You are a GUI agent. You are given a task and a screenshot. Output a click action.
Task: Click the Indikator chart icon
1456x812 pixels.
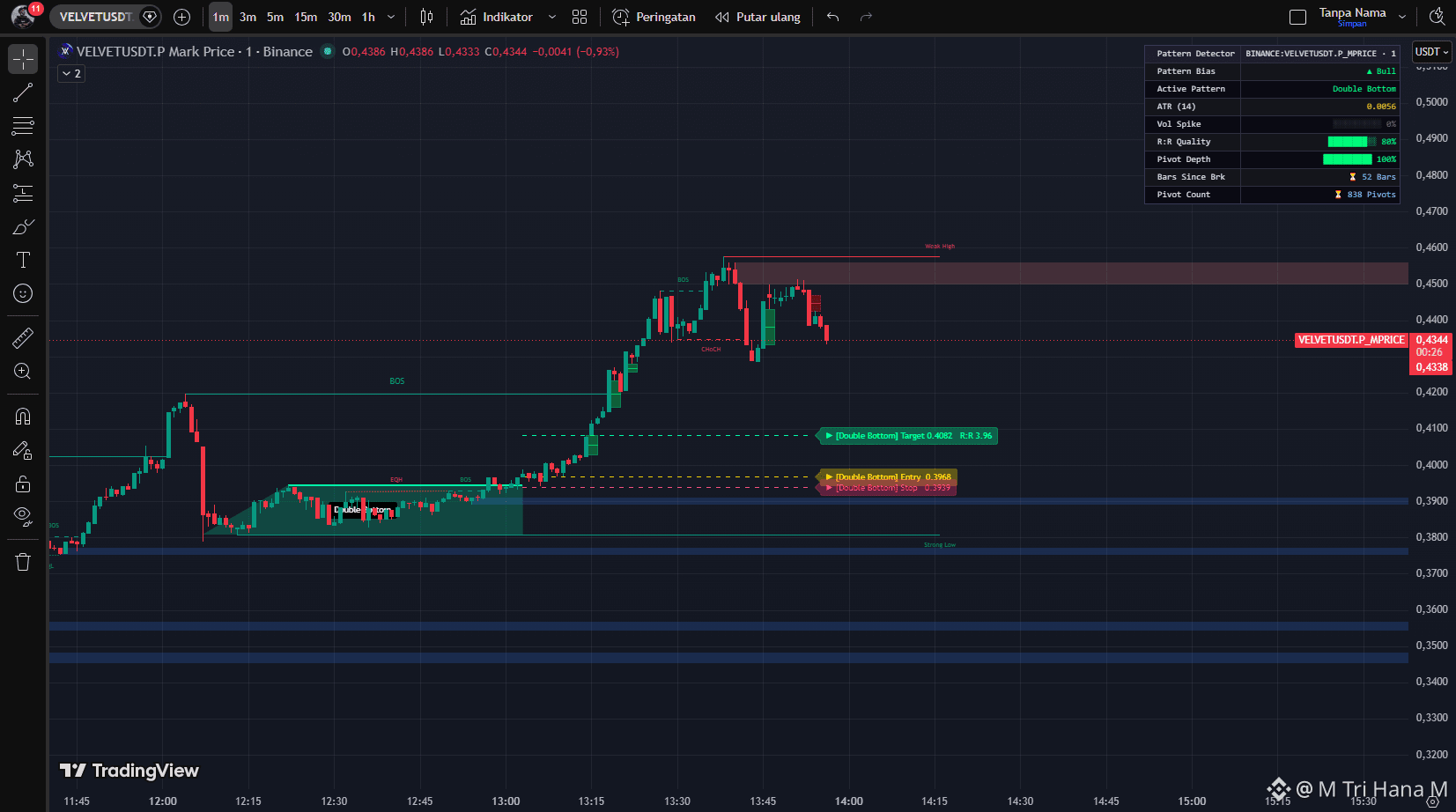click(468, 17)
